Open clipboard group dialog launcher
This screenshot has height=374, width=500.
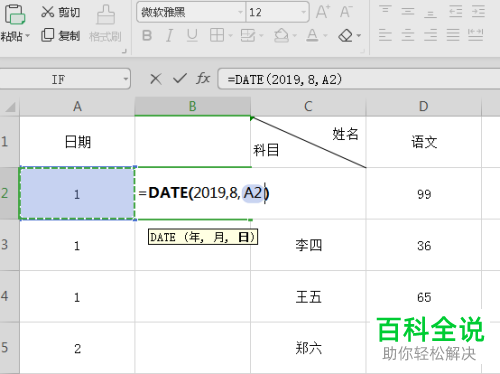click(x=124, y=51)
